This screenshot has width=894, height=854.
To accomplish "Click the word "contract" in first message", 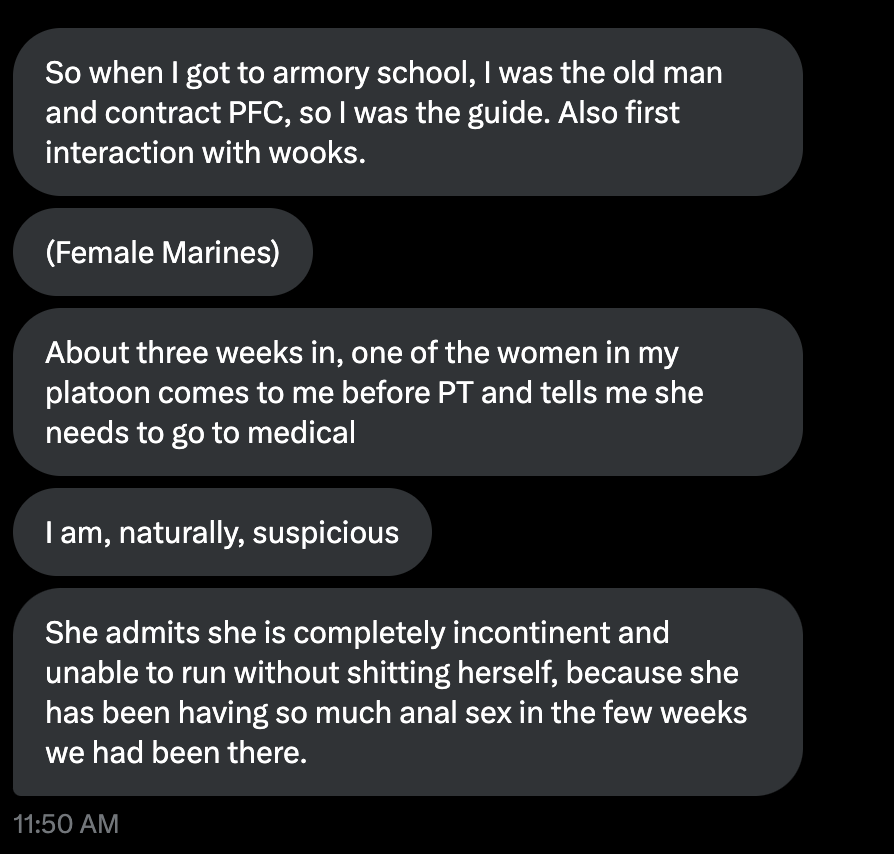I will coord(153,113).
